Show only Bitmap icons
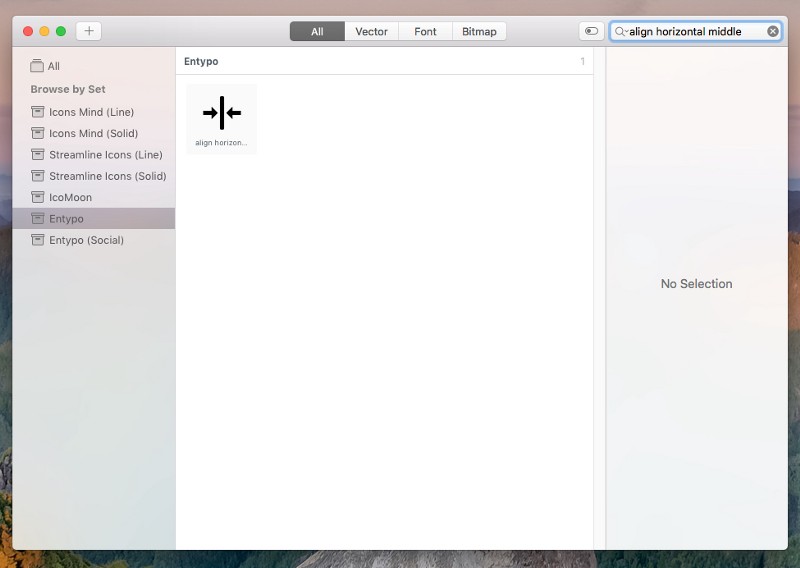 coord(479,31)
